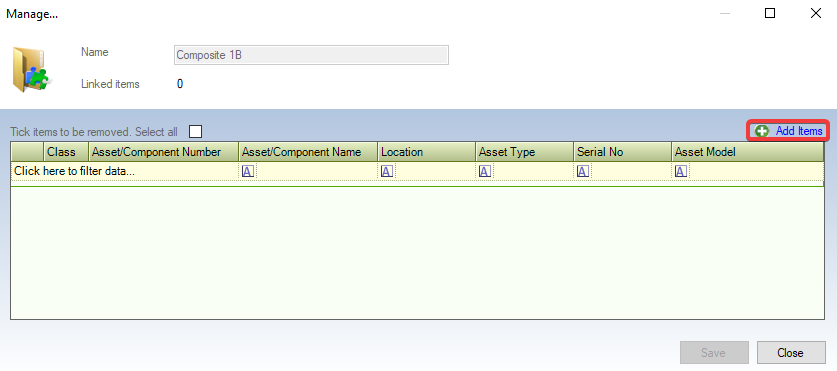Open filter operator icon under Asset Model
The image size is (837, 371).
pos(681,171)
